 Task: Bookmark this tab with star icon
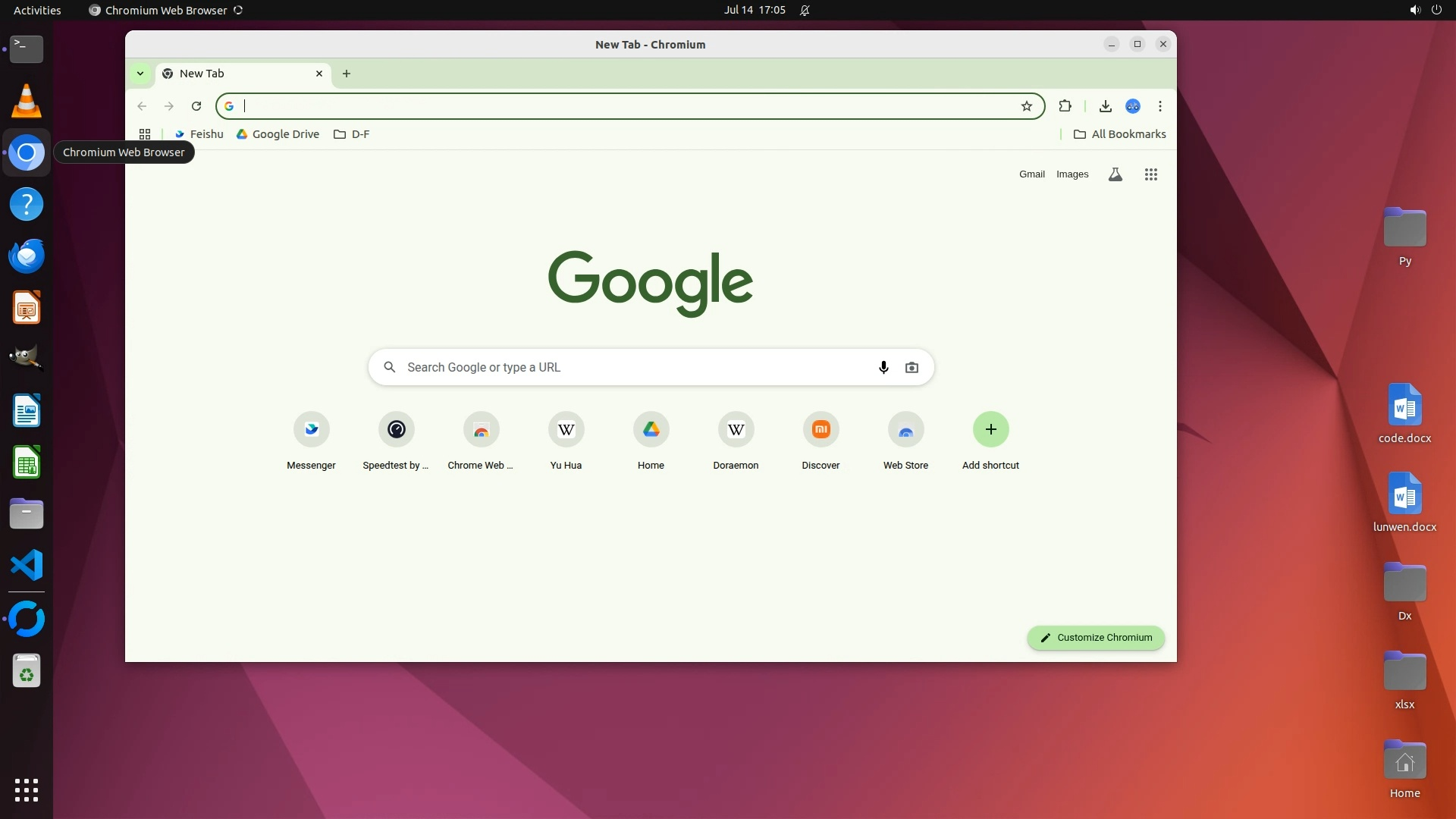(1027, 106)
